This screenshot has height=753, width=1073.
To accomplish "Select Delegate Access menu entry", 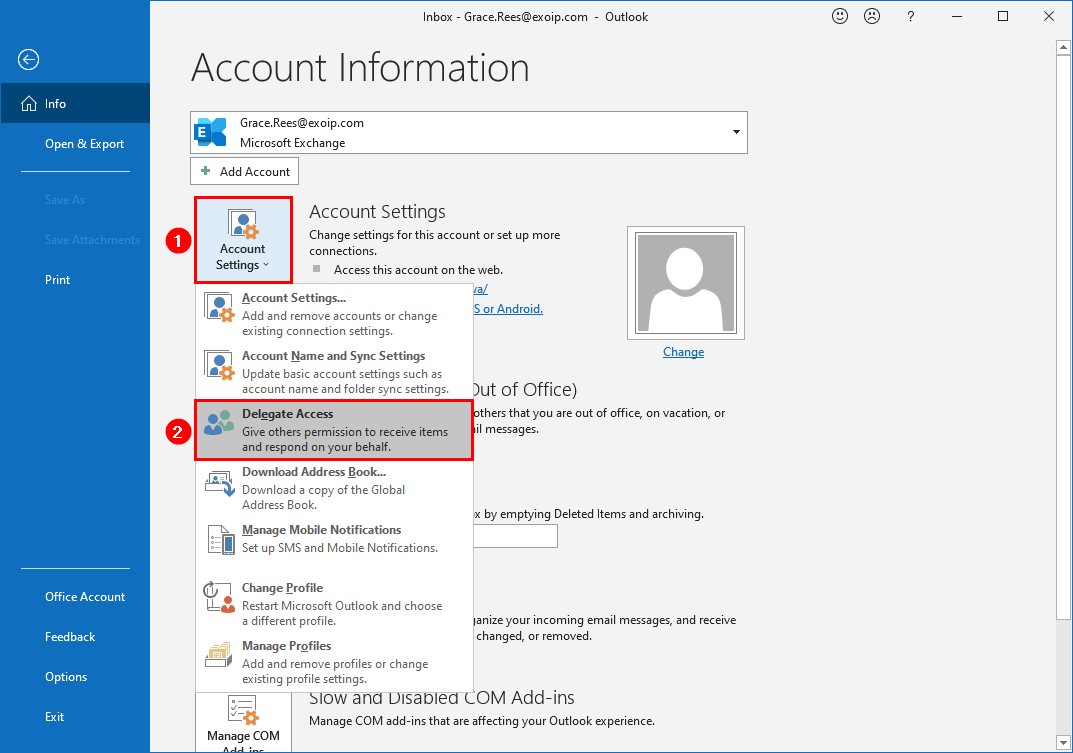I will [334, 430].
